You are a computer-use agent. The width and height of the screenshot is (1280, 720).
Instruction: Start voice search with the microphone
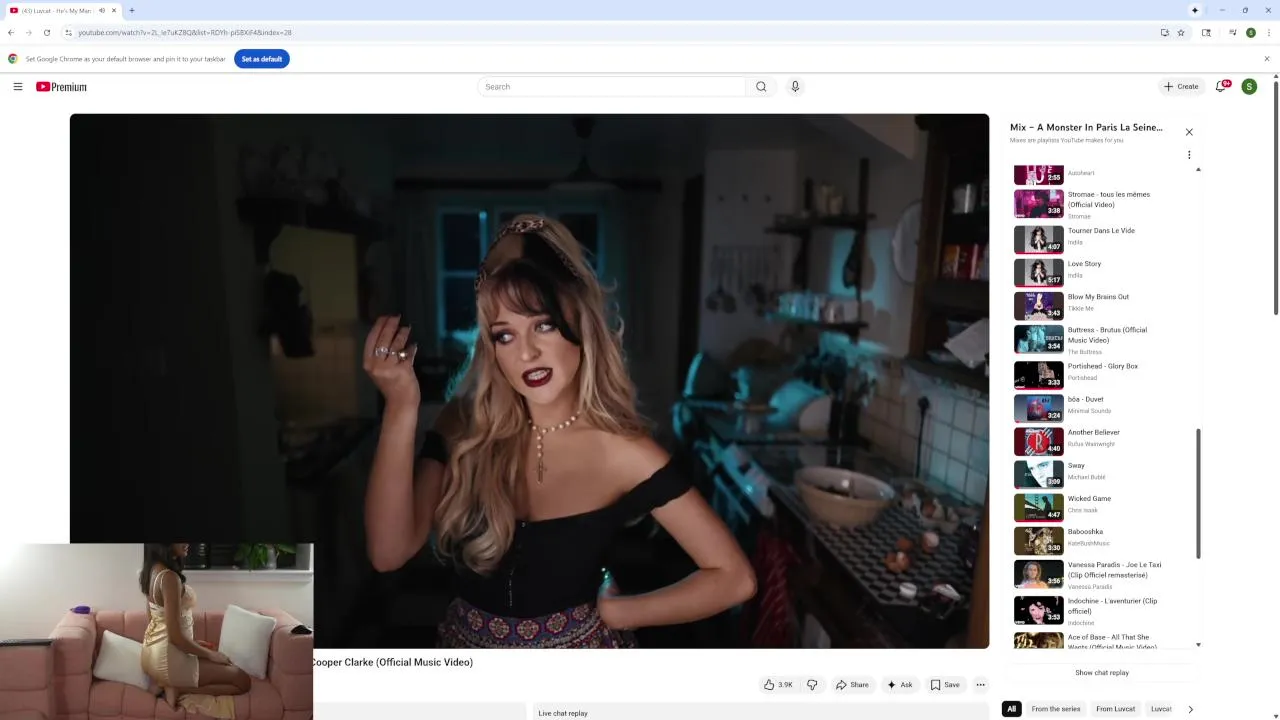(x=795, y=87)
